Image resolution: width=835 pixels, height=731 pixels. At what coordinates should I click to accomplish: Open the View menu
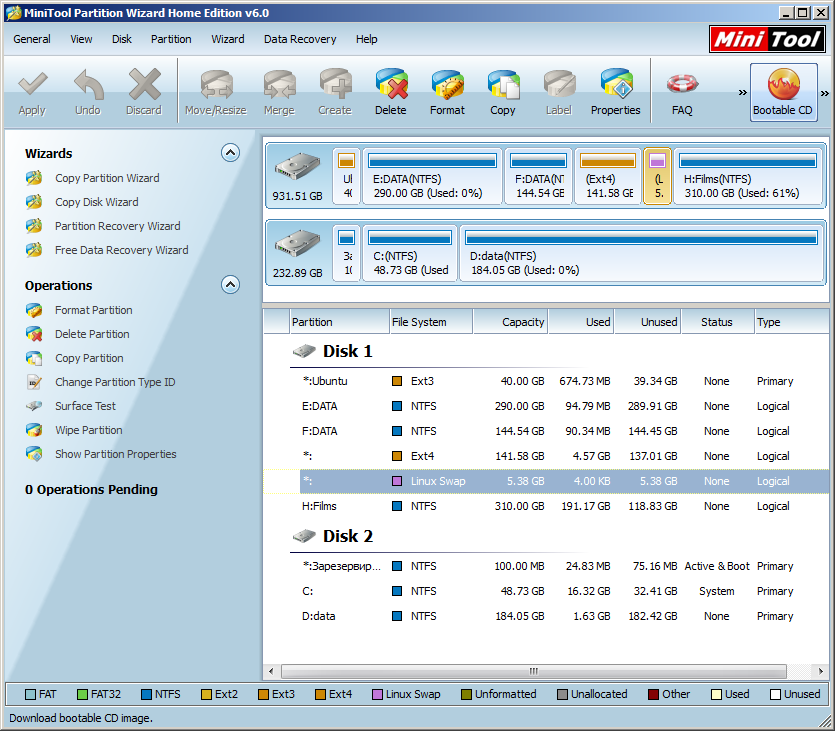point(81,39)
